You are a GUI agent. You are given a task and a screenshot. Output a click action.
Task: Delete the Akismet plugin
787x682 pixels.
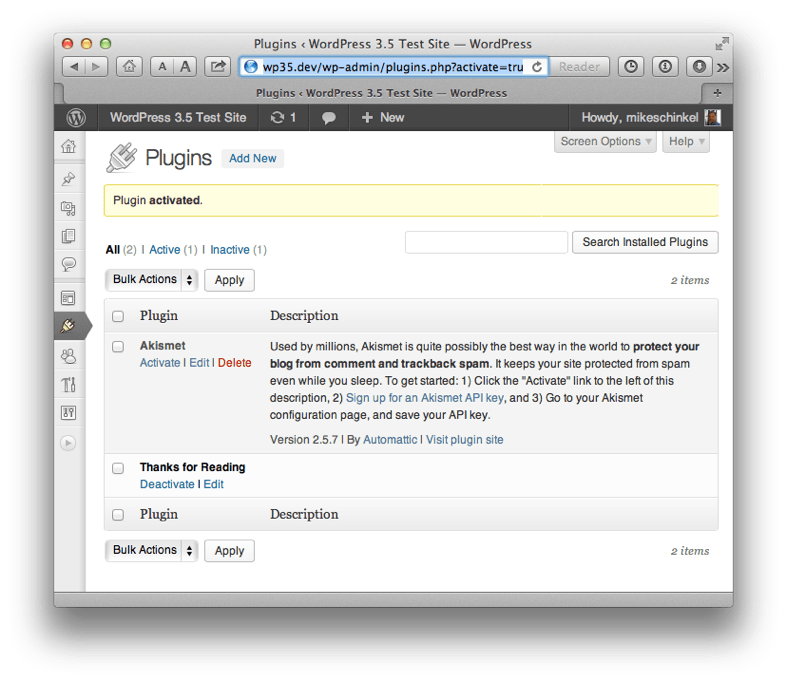point(234,363)
